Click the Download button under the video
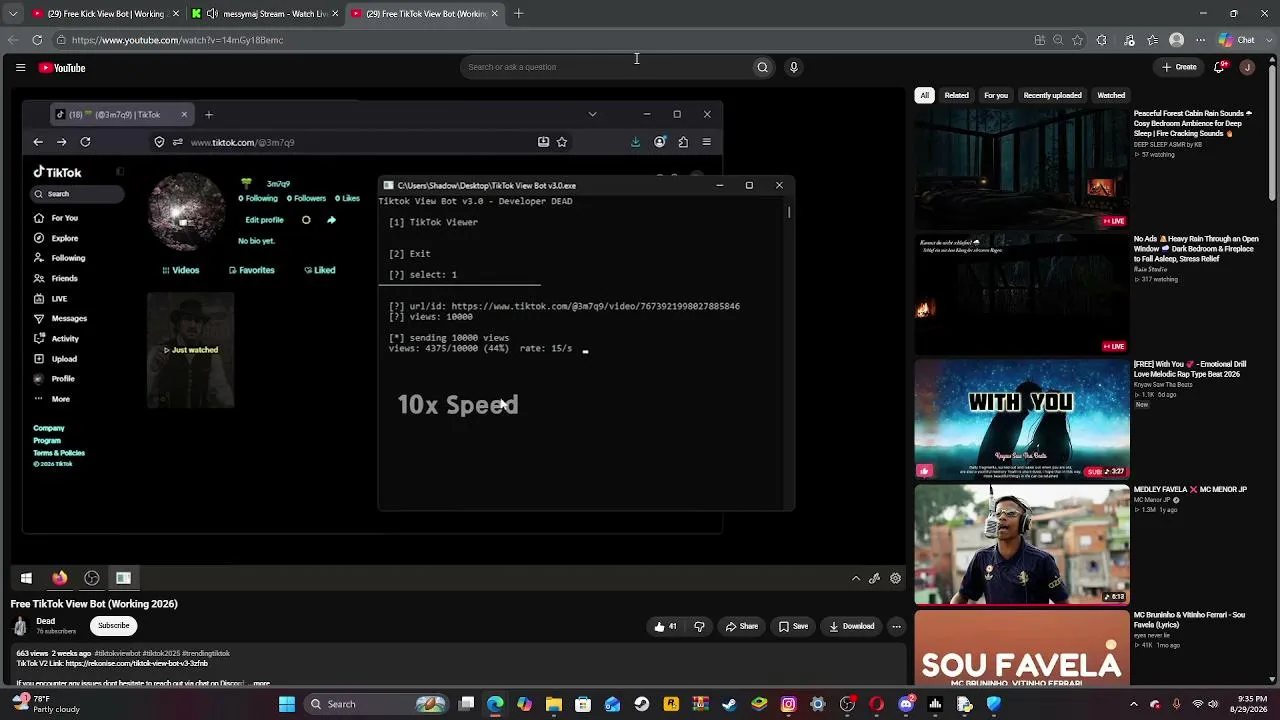 852,626
